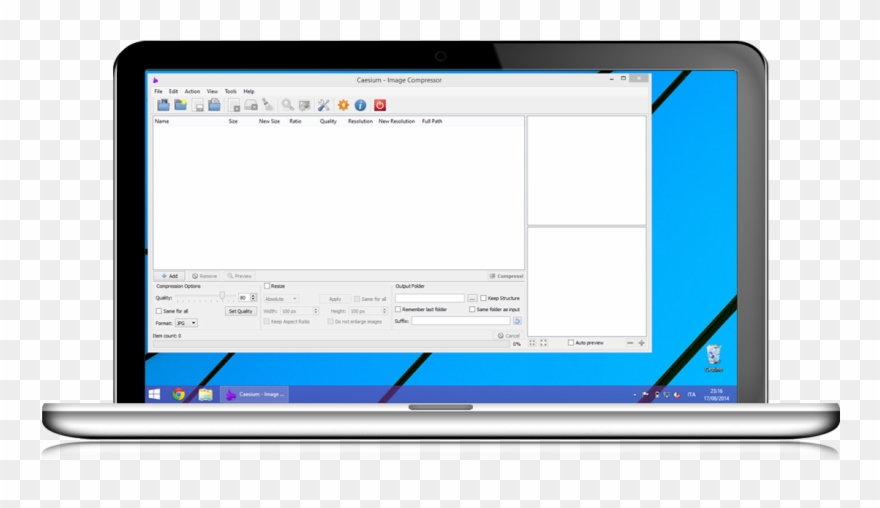
Task: Click the Add button below the list
Action: [x=169, y=276]
